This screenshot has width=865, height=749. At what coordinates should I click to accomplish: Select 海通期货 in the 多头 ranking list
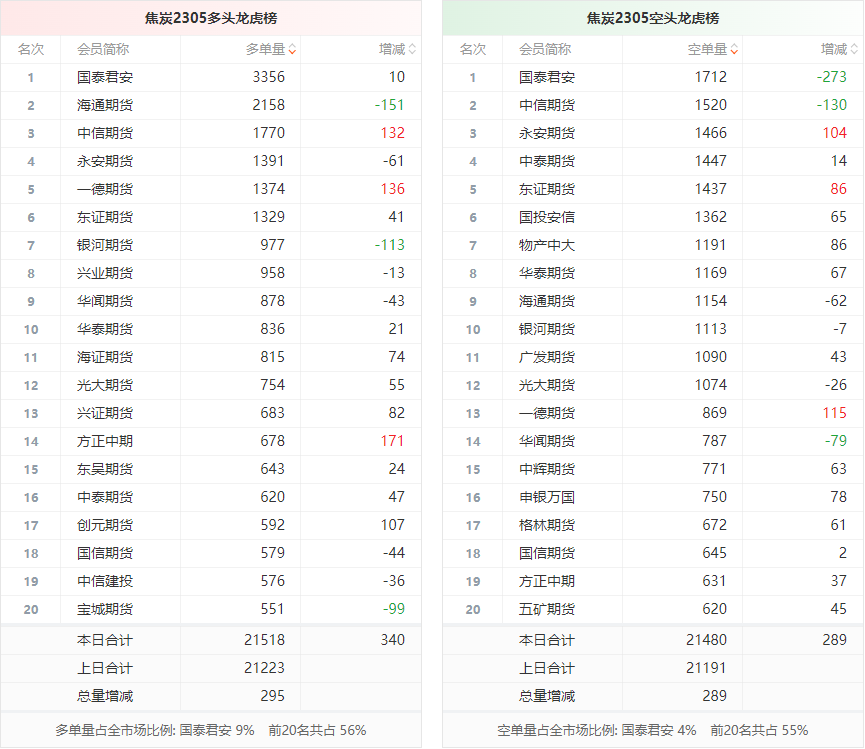pyautogui.click(x=104, y=105)
